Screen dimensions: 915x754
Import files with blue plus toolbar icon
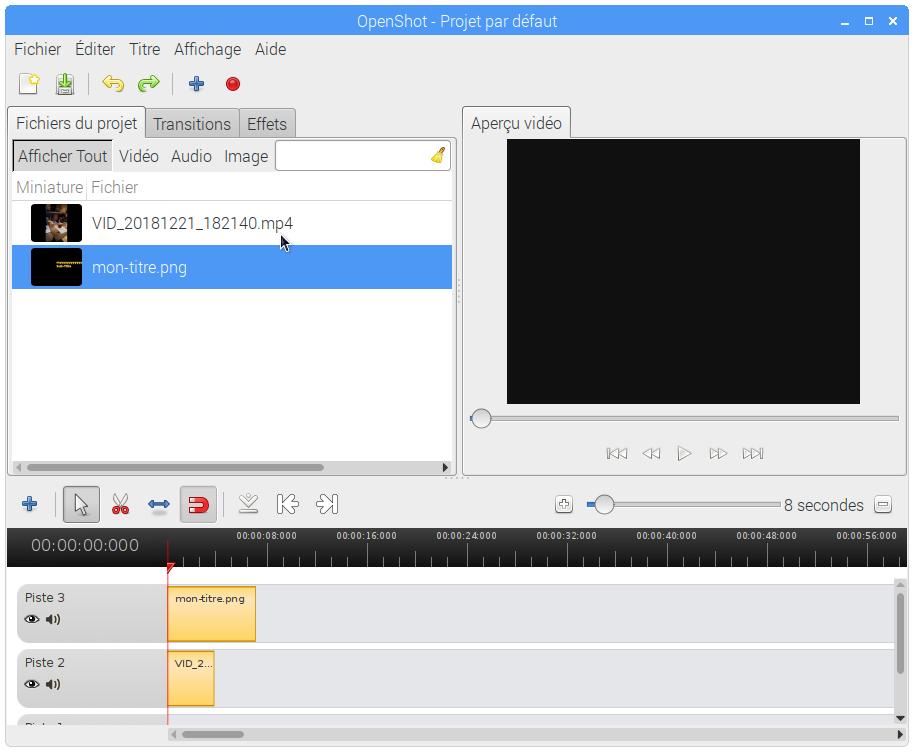[x=197, y=84]
